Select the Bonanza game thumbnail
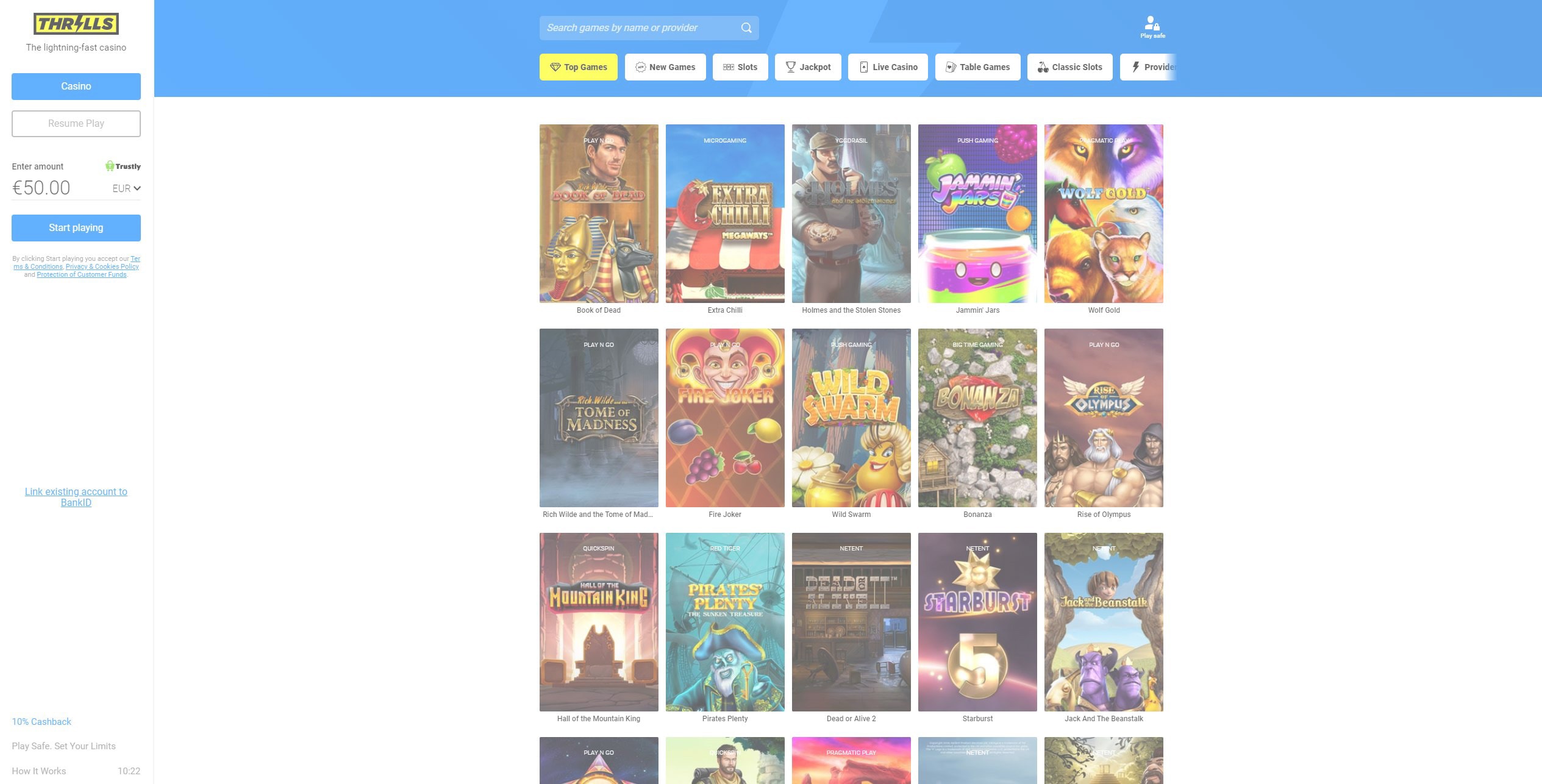The height and width of the screenshot is (784, 1542). point(977,418)
